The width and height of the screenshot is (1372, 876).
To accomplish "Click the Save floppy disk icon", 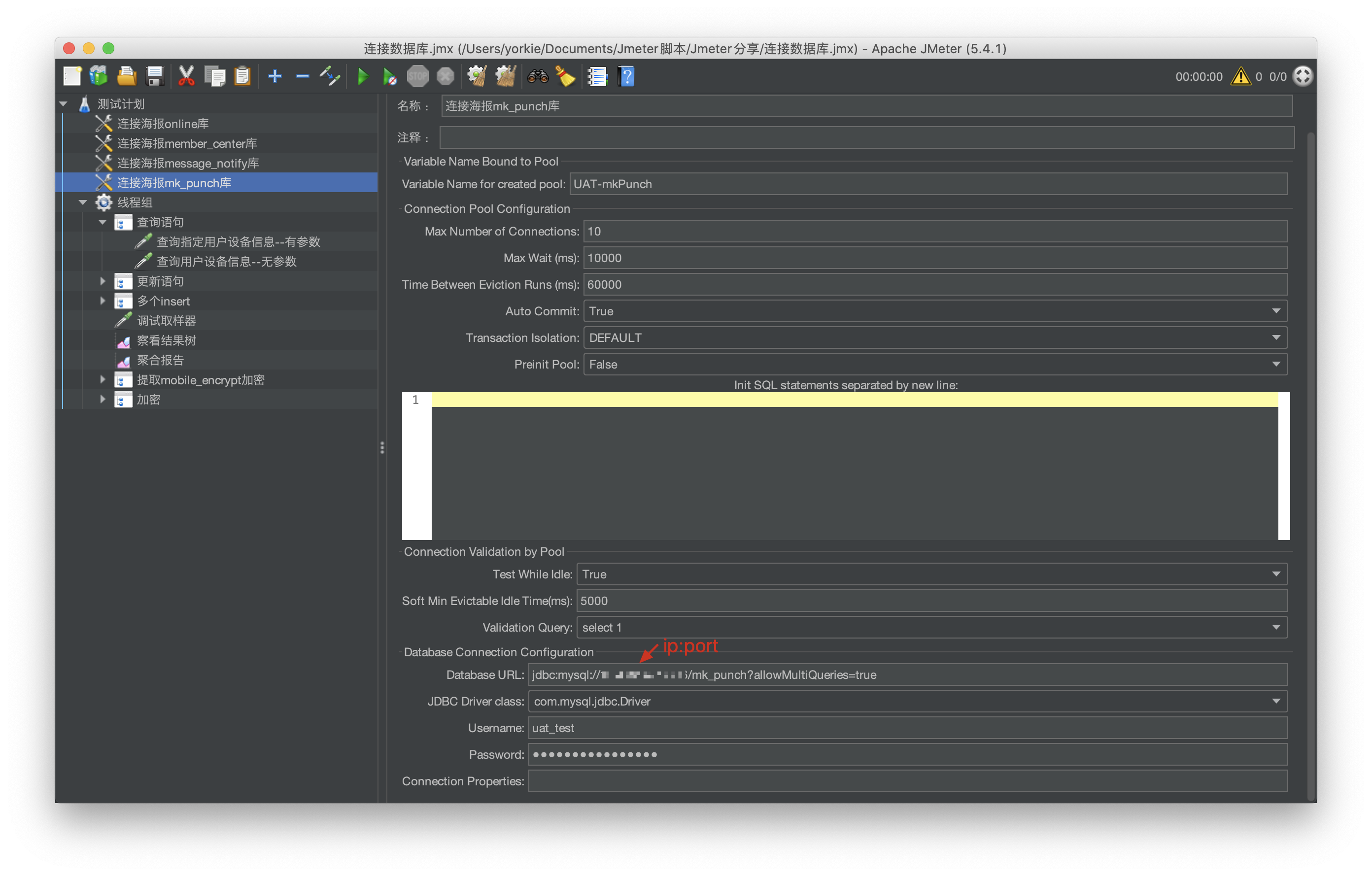I will coord(154,76).
